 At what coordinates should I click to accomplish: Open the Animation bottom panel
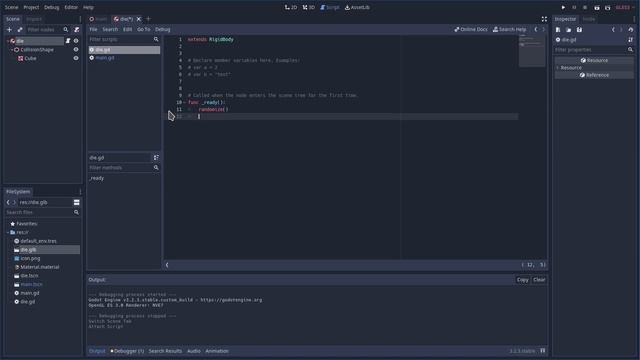pyautogui.click(x=217, y=351)
